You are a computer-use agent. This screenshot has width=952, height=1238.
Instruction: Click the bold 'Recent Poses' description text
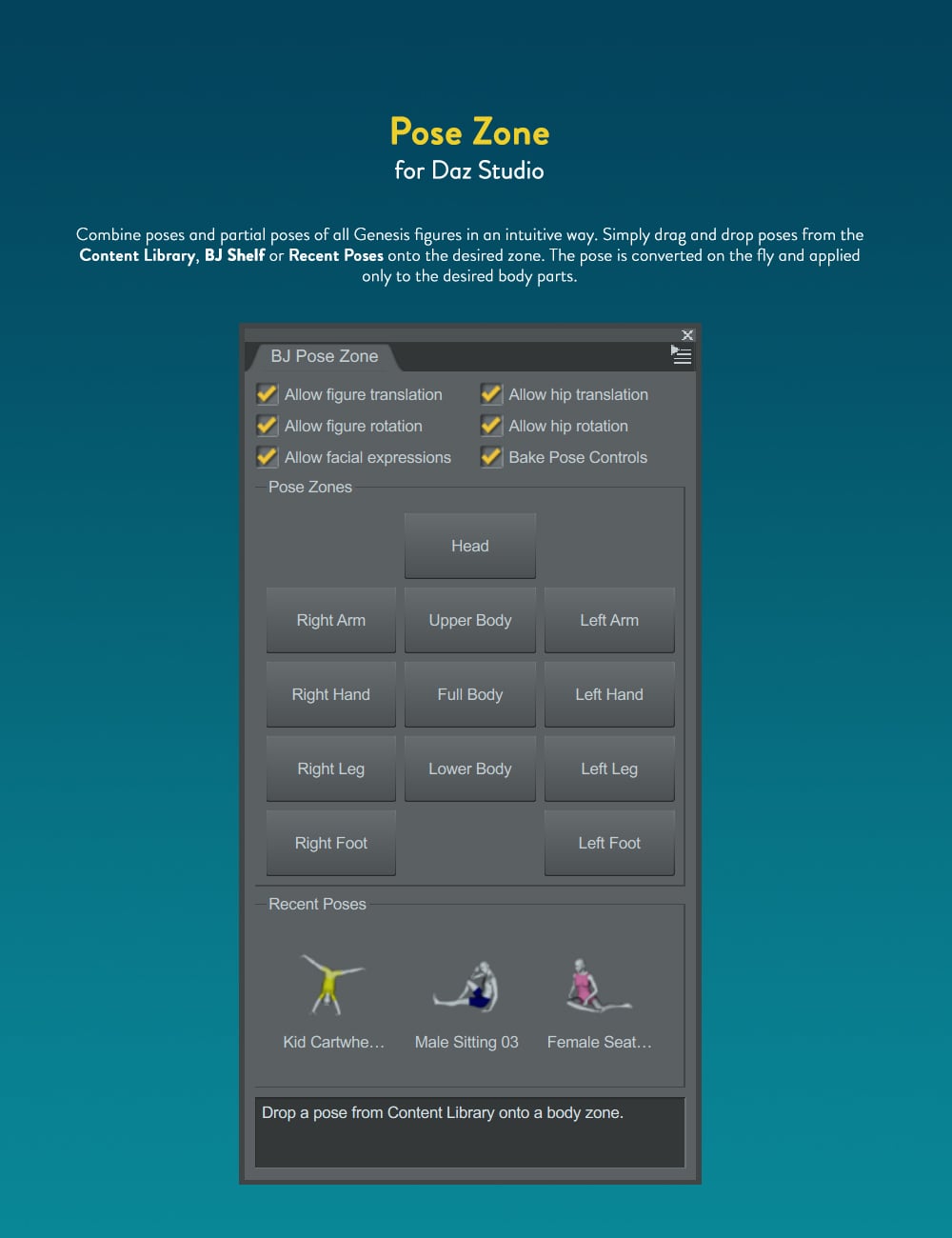pyautogui.click(x=336, y=255)
